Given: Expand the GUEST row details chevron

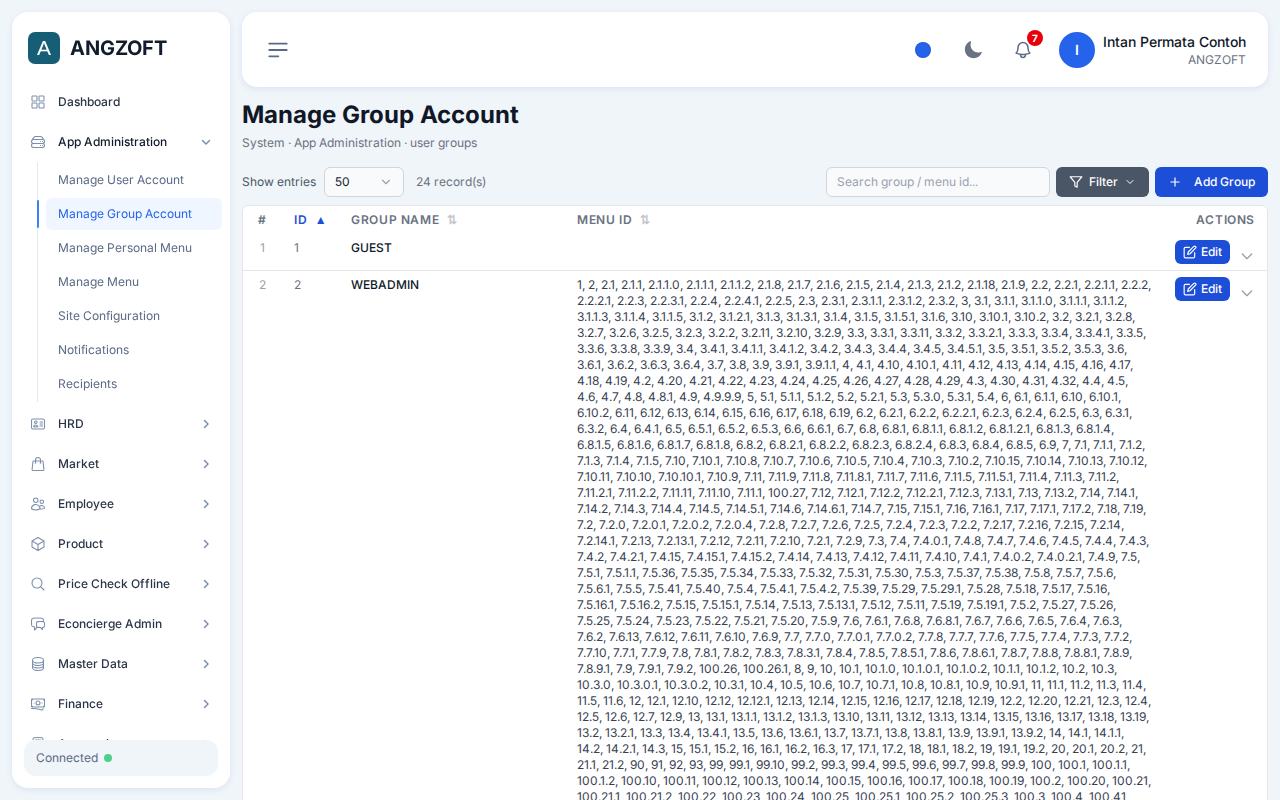Looking at the screenshot, I should (1247, 256).
